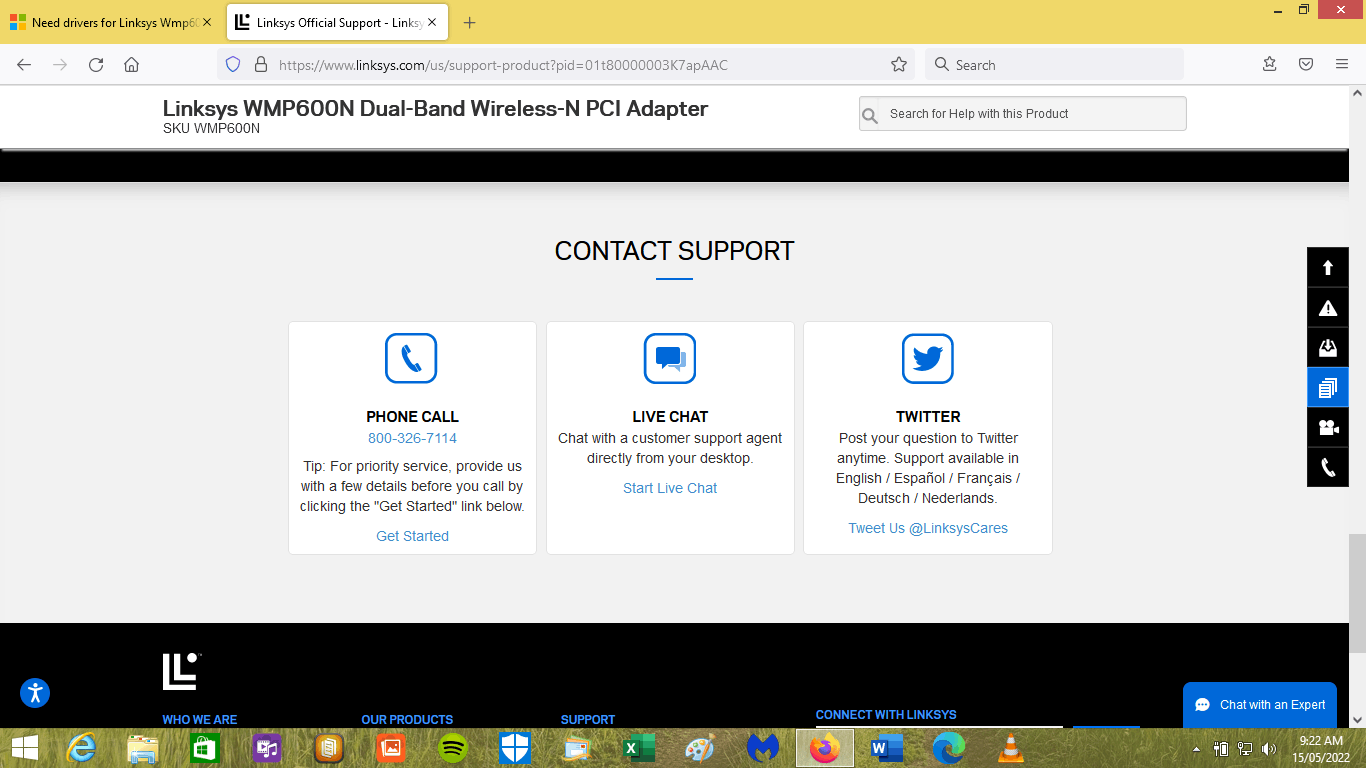Screen dimensions: 1366x768
Task: Close the 'Need drivers for Linksys' tab
Action: coord(207,22)
